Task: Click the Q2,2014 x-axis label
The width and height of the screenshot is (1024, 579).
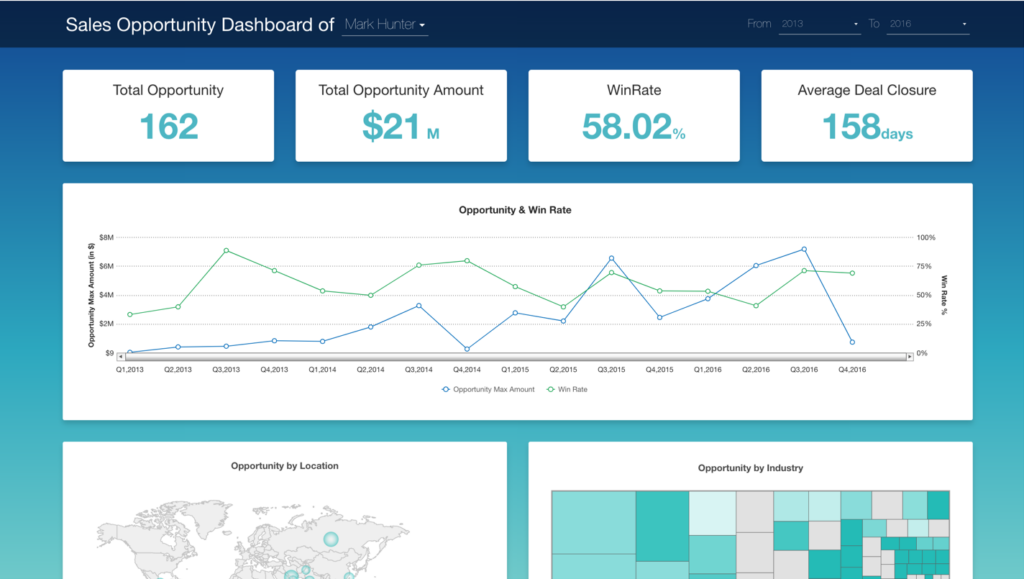Action: click(x=370, y=369)
